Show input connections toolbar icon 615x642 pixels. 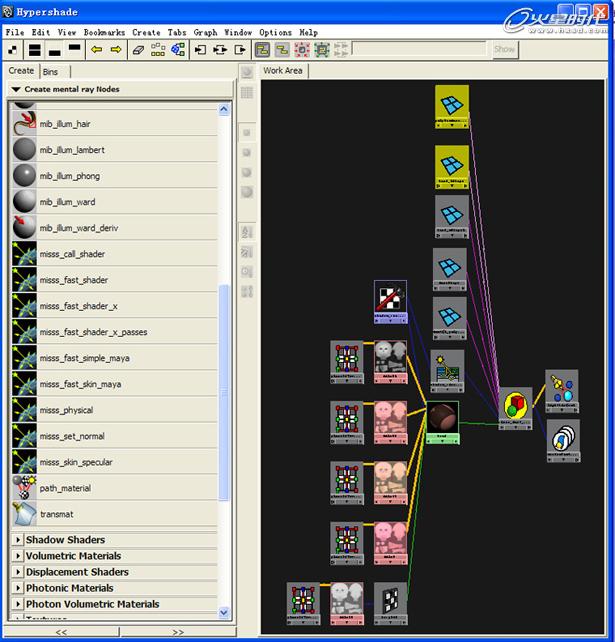click(200, 50)
